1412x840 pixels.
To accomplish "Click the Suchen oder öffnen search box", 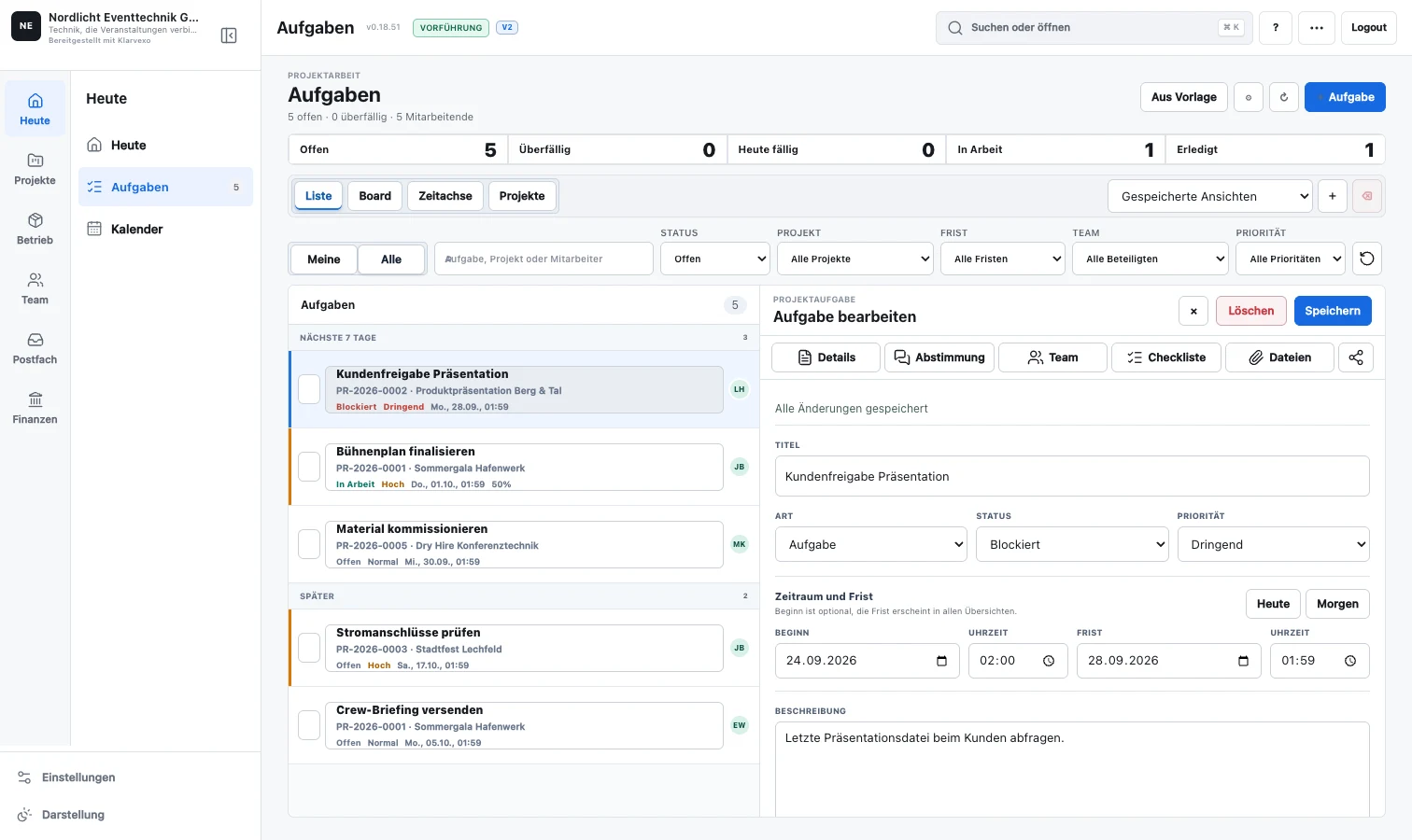I will 1094,28.
